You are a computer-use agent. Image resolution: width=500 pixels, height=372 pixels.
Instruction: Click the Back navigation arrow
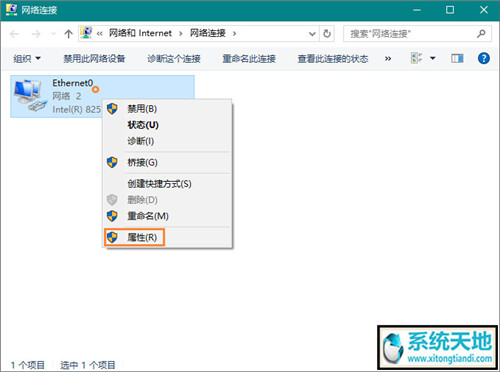point(14,34)
